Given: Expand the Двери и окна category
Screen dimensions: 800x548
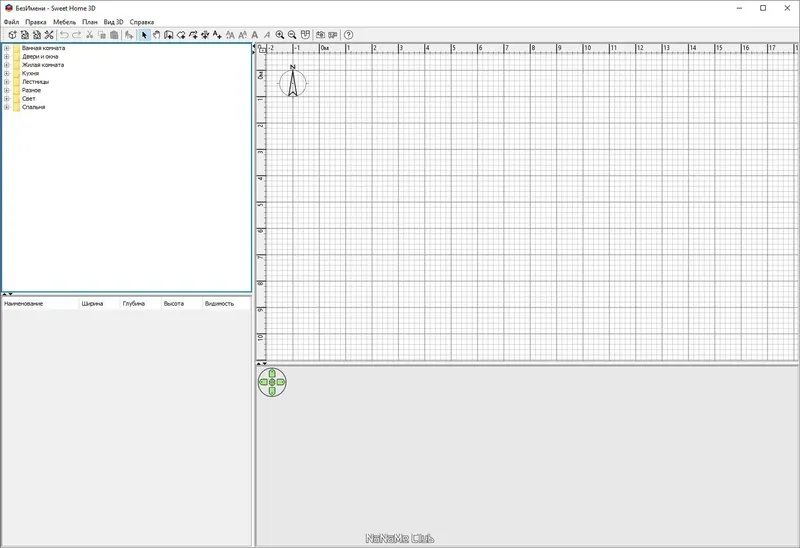Looking at the screenshot, I should 7,57.
